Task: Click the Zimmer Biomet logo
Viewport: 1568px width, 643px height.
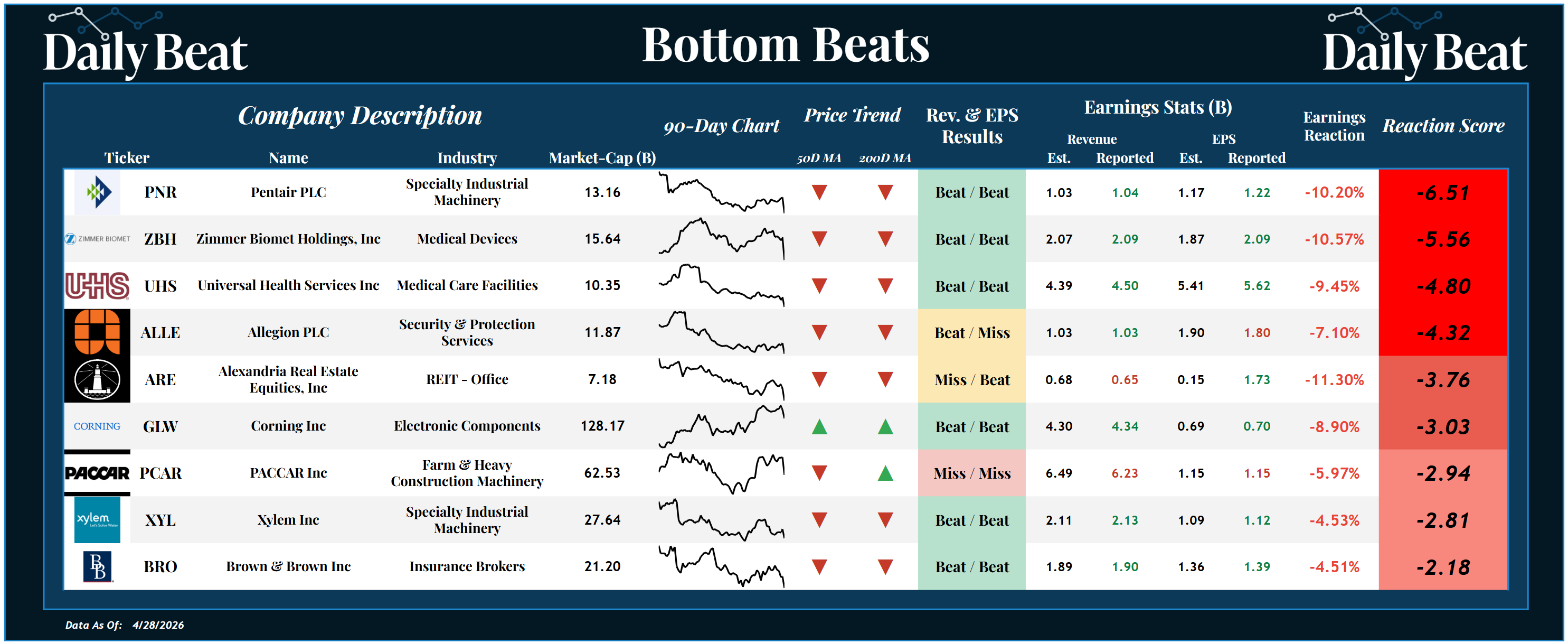Action: 97,239
